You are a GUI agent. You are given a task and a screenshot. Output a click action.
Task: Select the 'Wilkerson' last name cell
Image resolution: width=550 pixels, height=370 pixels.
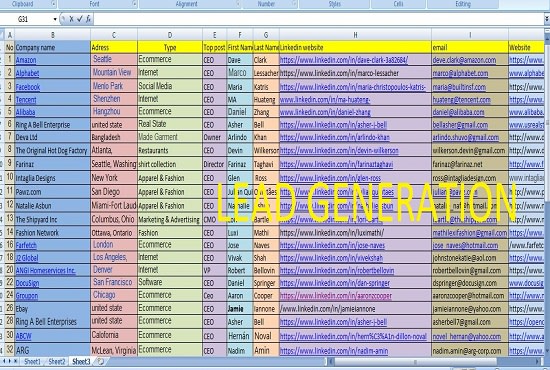point(266,150)
